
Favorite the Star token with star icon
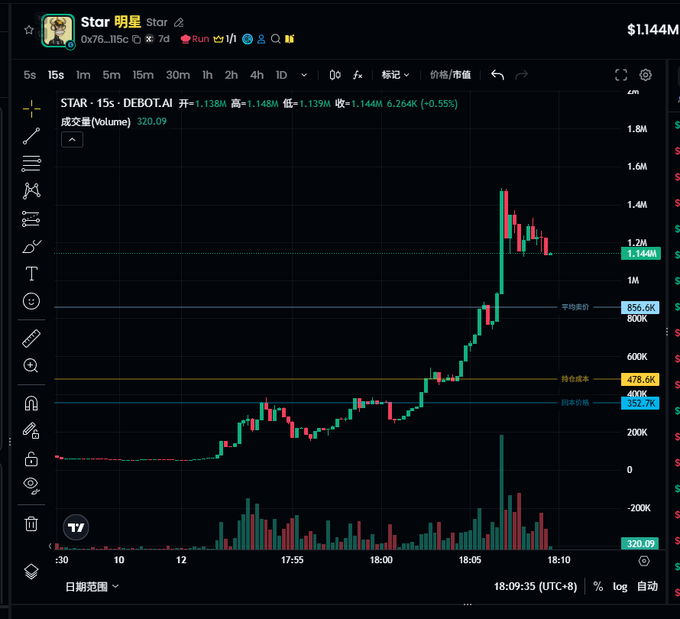coord(29,30)
